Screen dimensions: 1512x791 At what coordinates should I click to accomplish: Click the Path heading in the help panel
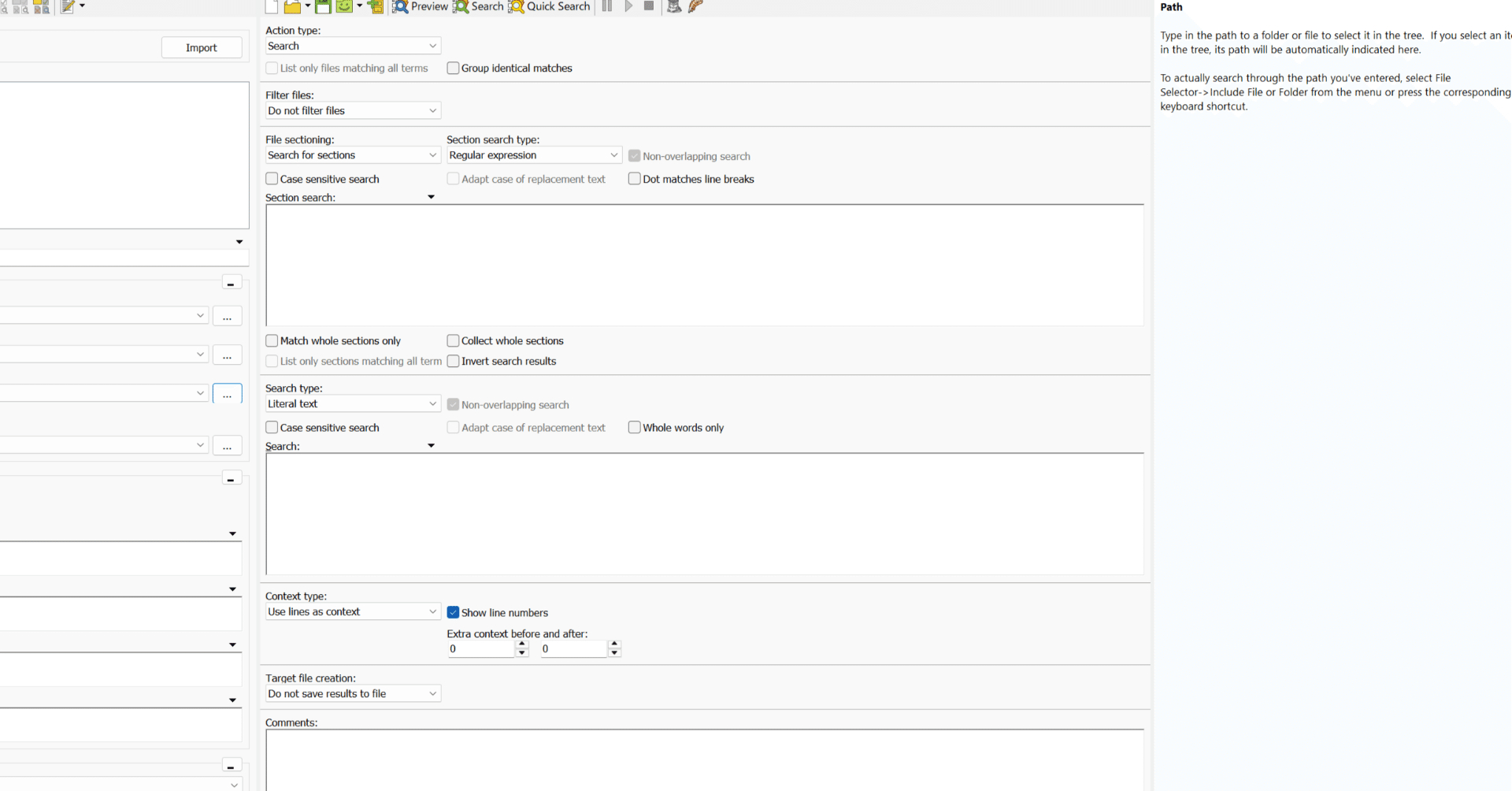point(1171,7)
